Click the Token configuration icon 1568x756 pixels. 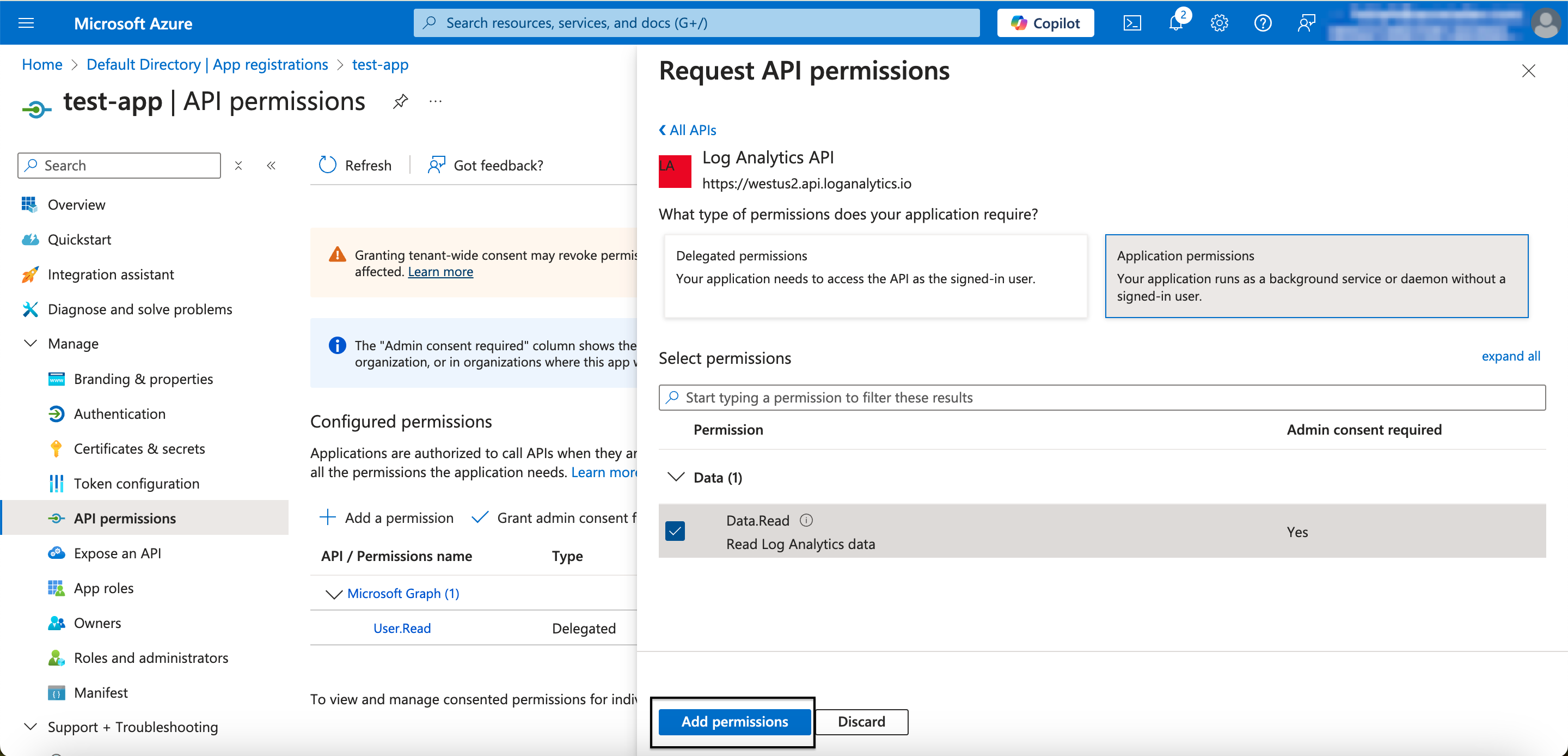(56, 484)
